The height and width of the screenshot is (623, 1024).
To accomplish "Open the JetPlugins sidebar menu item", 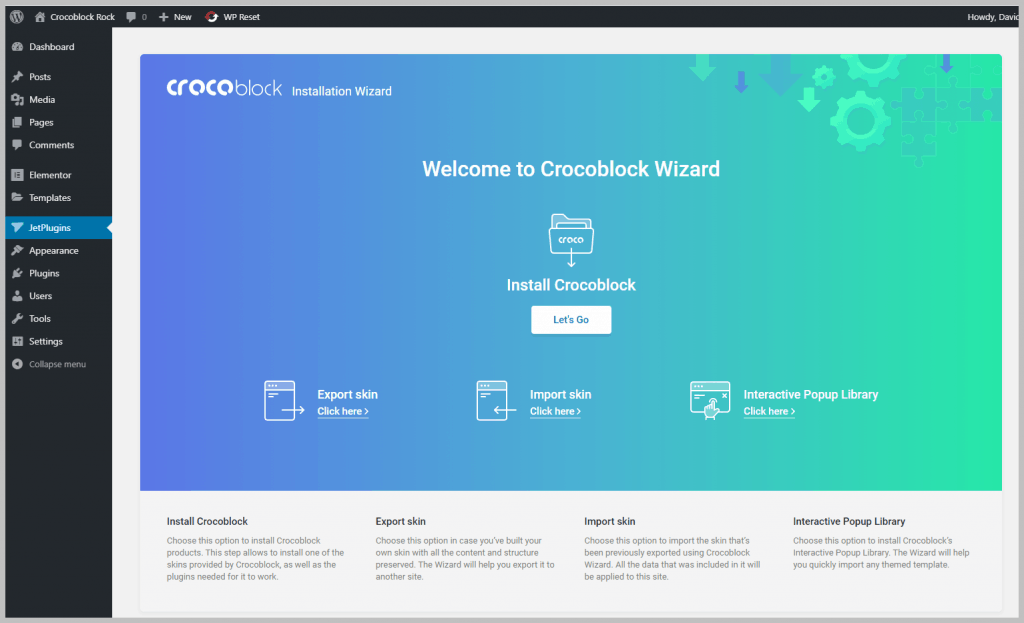I will (x=50, y=227).
